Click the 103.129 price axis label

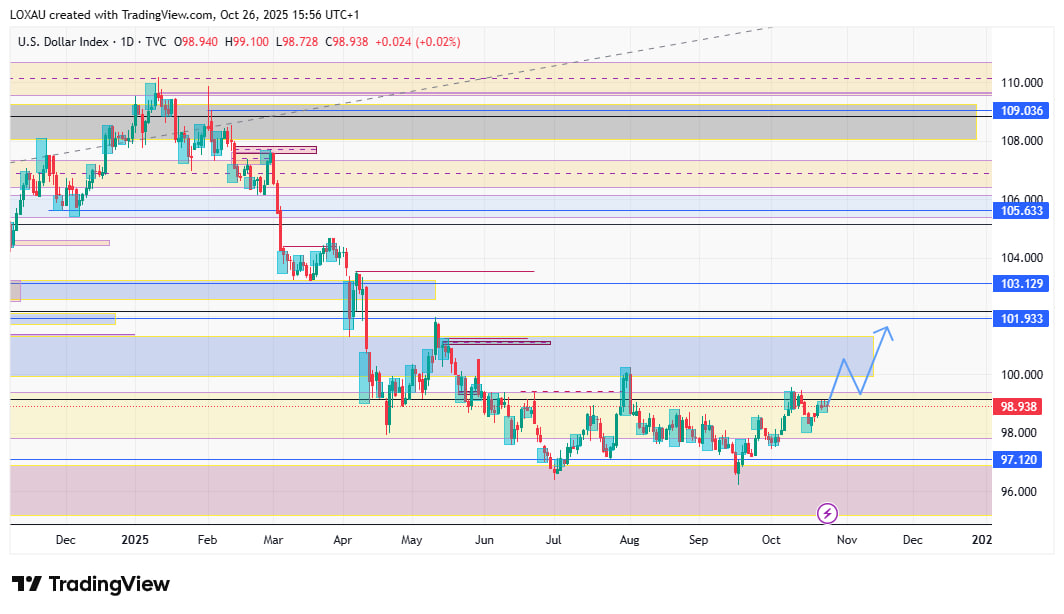pos(1021,284)
